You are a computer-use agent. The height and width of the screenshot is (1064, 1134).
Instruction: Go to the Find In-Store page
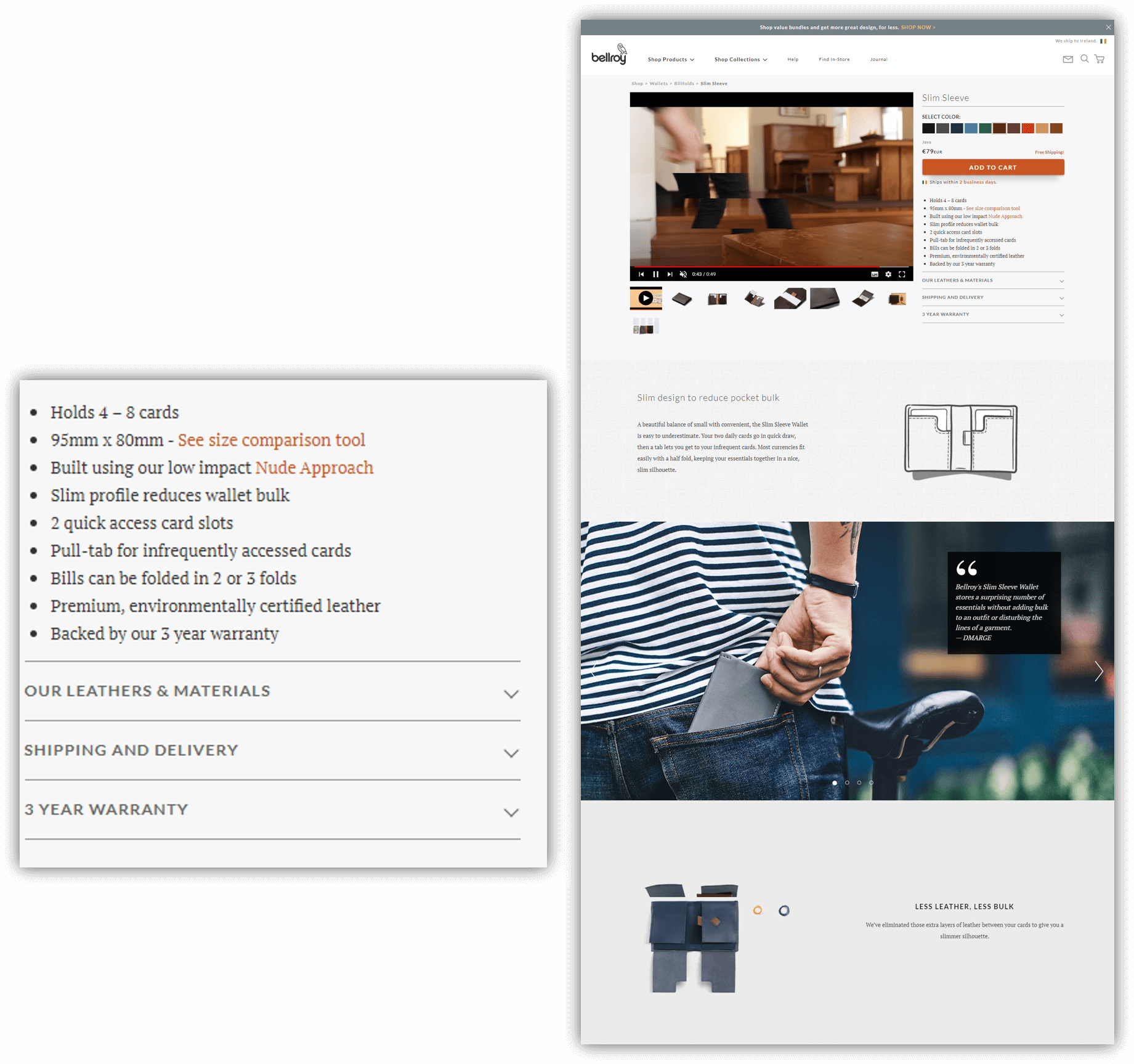(834, 60)
